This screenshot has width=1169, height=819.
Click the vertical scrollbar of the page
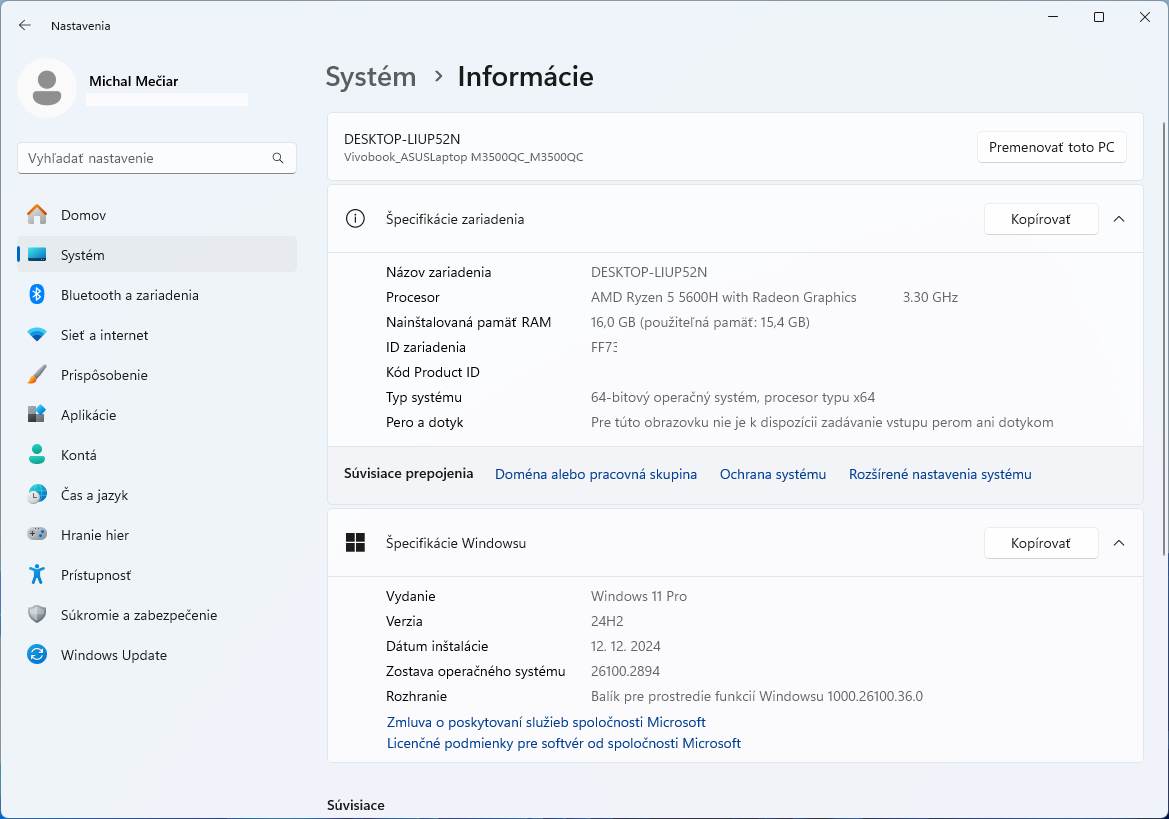(x=1164, y=339)
